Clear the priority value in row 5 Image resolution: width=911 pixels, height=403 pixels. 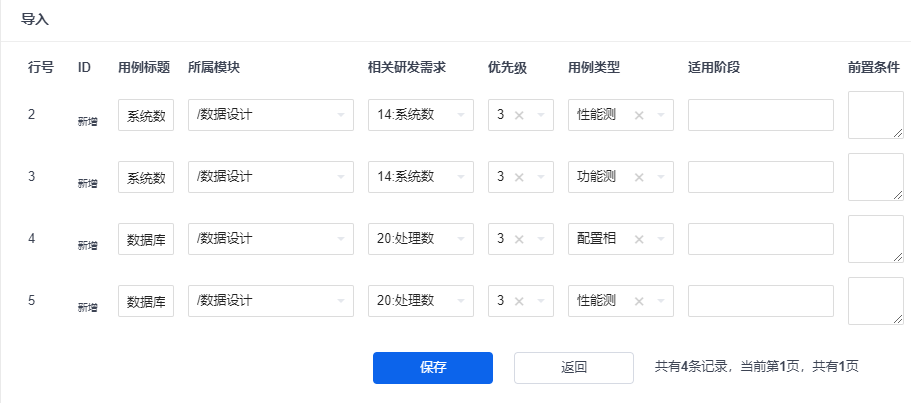click(519, 301)
